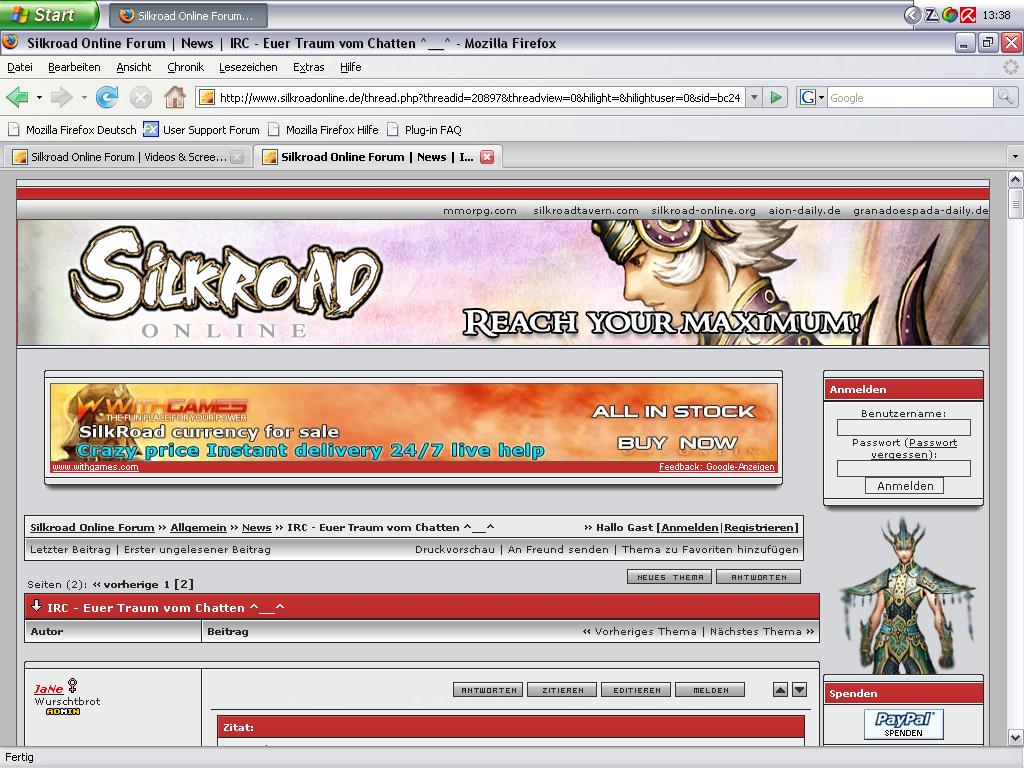Click the vertical scrollbar down arrow

[1015, 738]
